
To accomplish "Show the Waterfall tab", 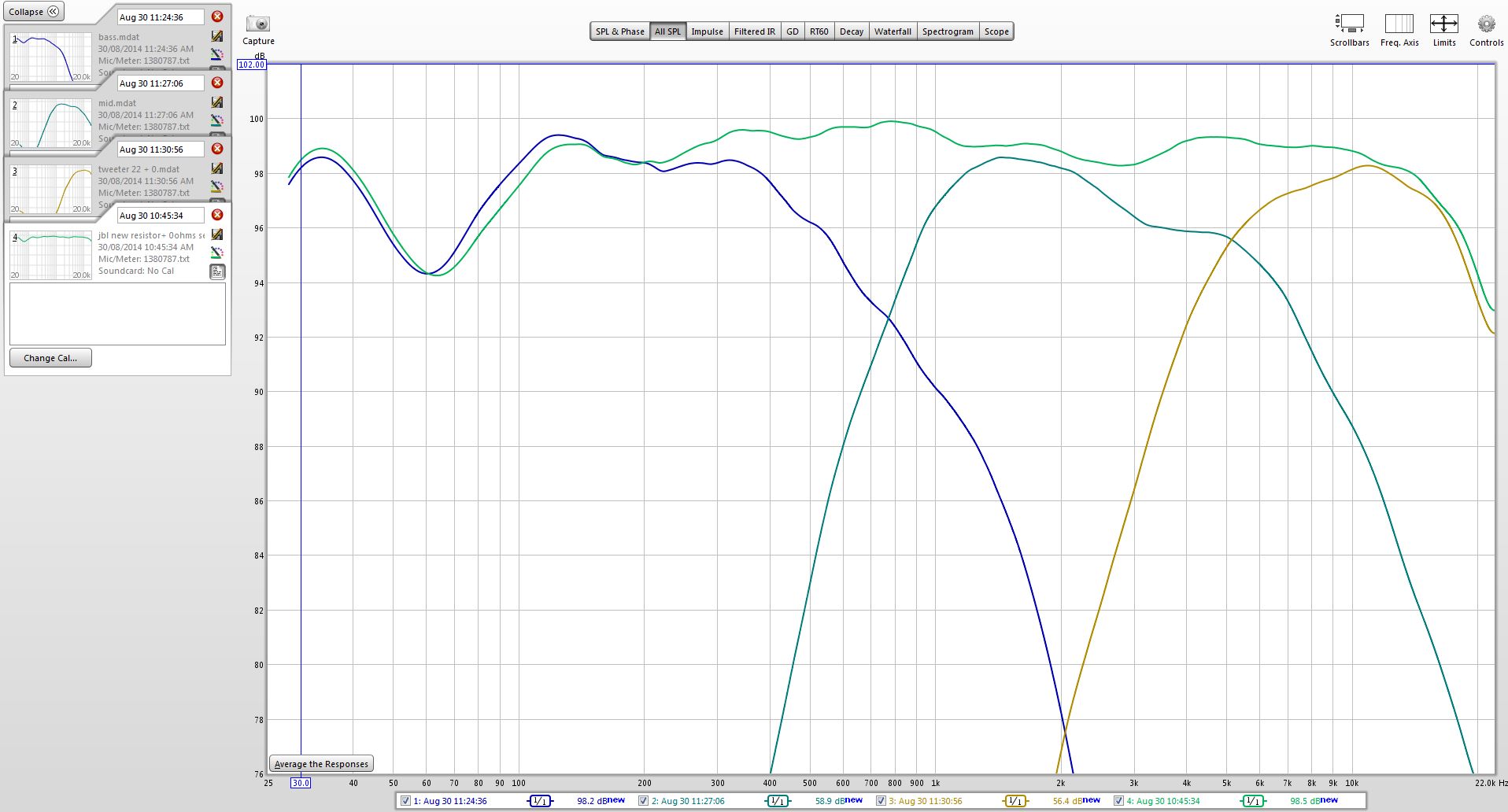I will pos(893,31).
